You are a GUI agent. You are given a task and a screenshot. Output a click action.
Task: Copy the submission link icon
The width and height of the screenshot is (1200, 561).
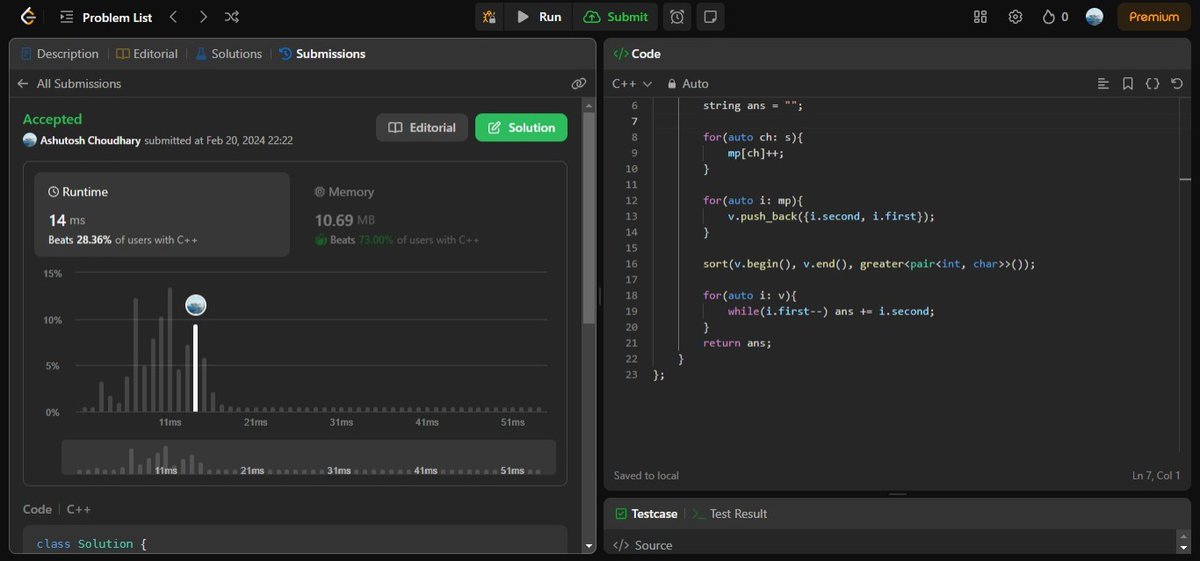578,84
